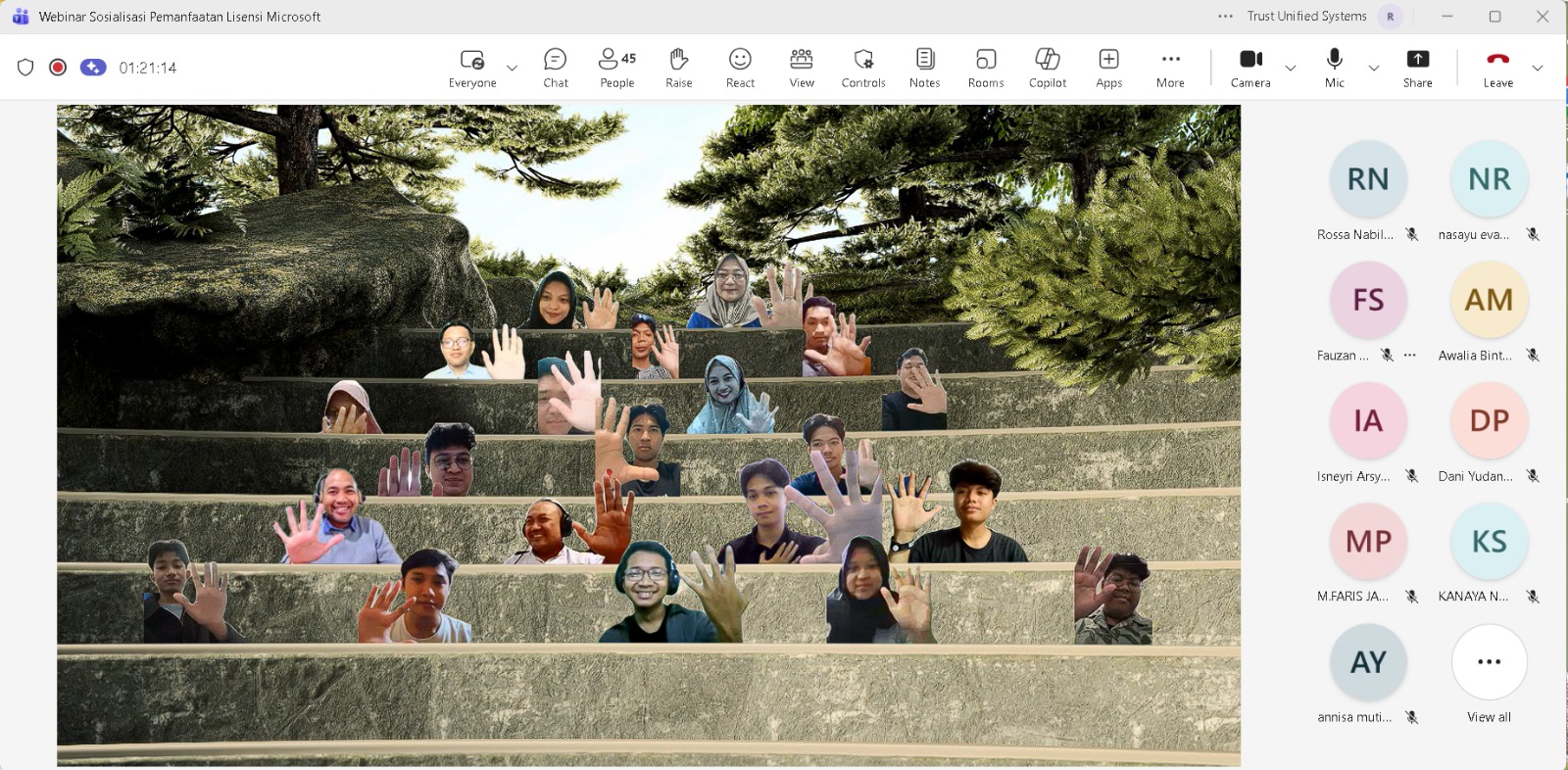Raise your hand in the meeting
Image resolution: width=1568 pixels, height=770 pixels.
(x=678, y=68)
